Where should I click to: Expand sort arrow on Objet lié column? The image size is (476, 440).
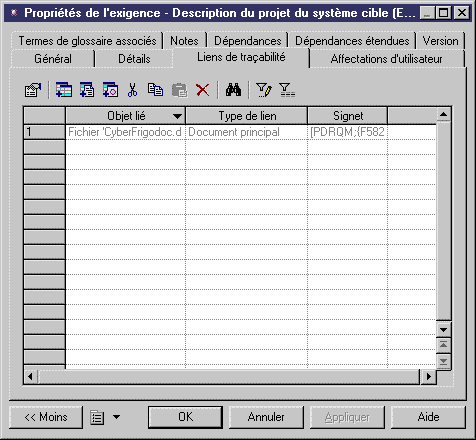(178, 116)
